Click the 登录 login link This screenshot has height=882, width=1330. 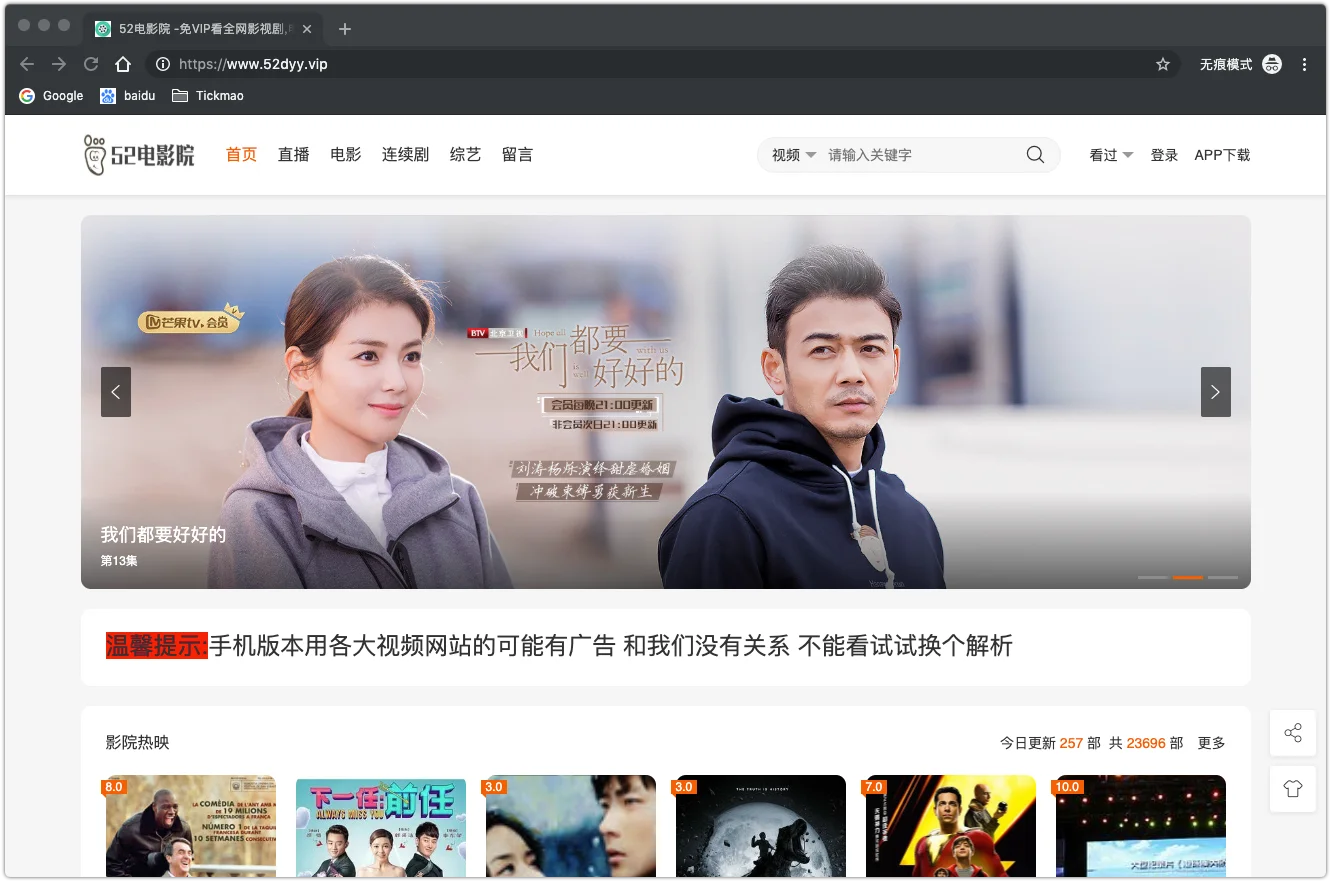(x=1164, y=155)
